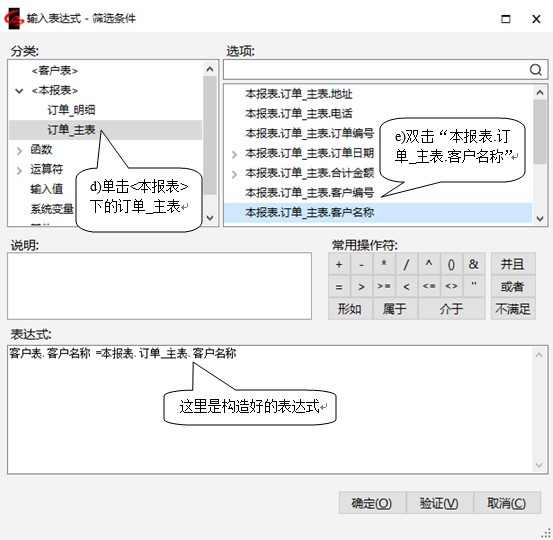Click the 介于 operator button
Screen dimensions: 553x540
point(451,309)
